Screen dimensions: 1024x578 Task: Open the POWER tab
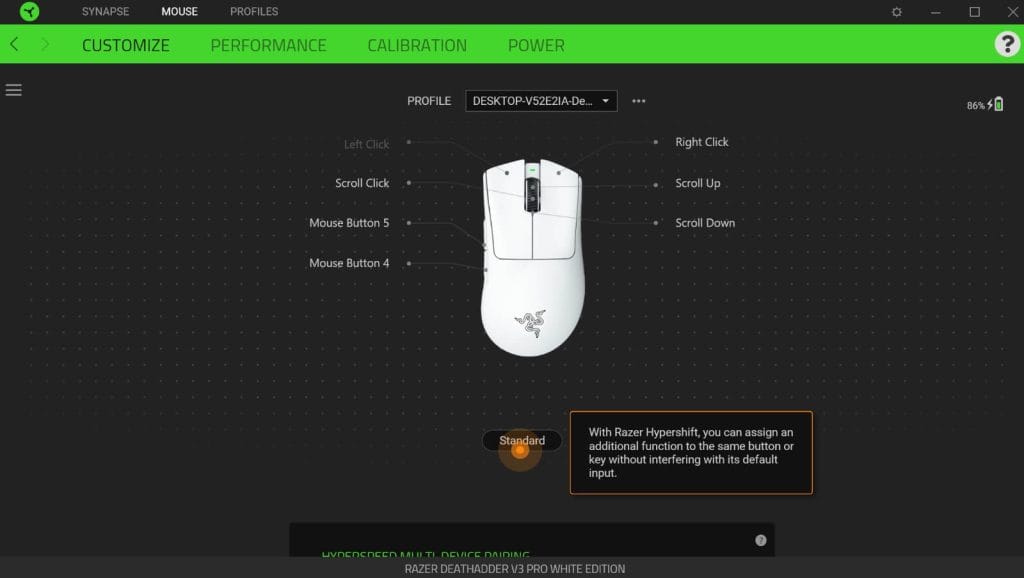(x=536, y=45)
